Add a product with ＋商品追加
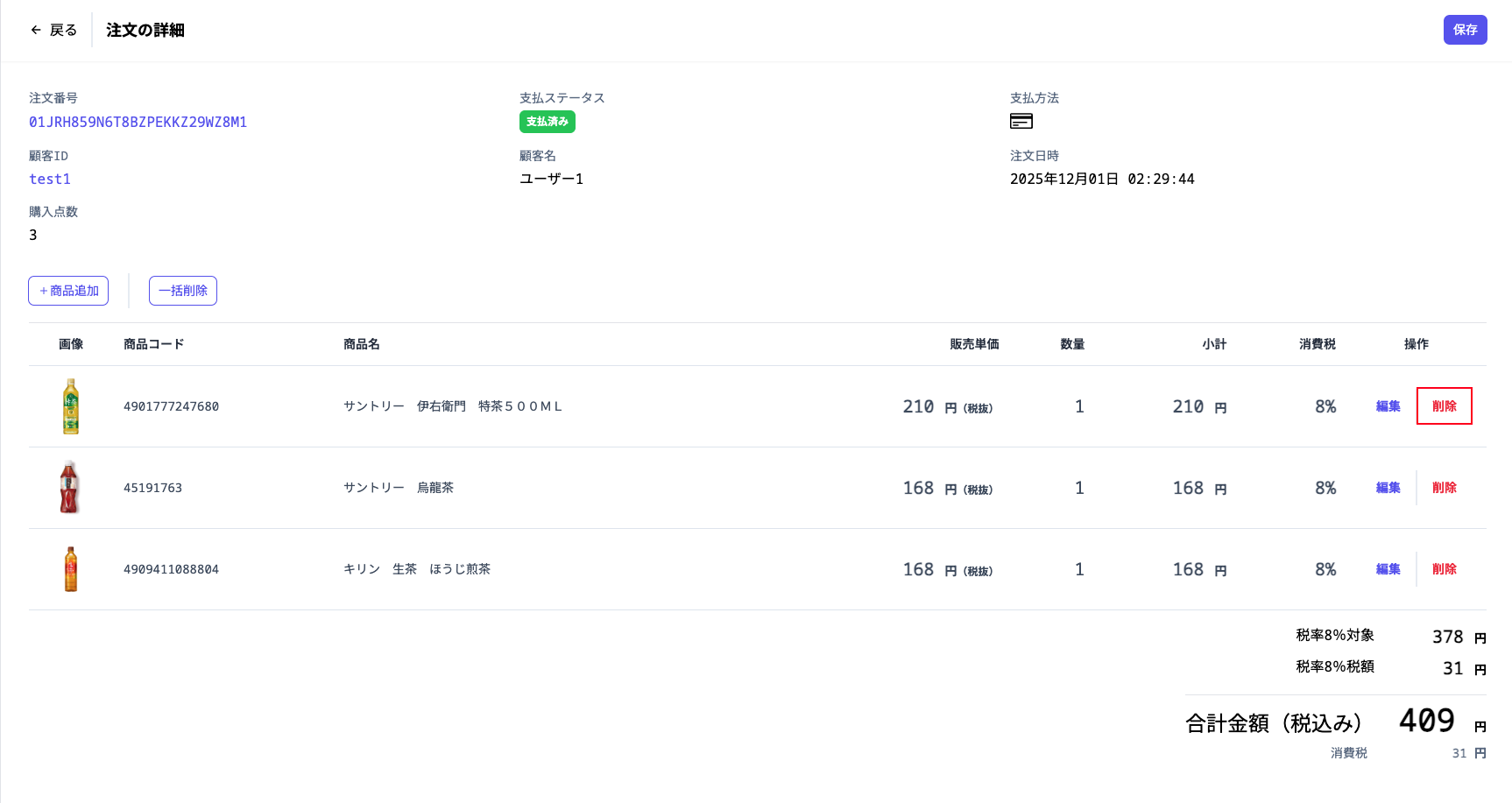The width and height of the screenshot is (1512, 803). click(x=68, y=291)
